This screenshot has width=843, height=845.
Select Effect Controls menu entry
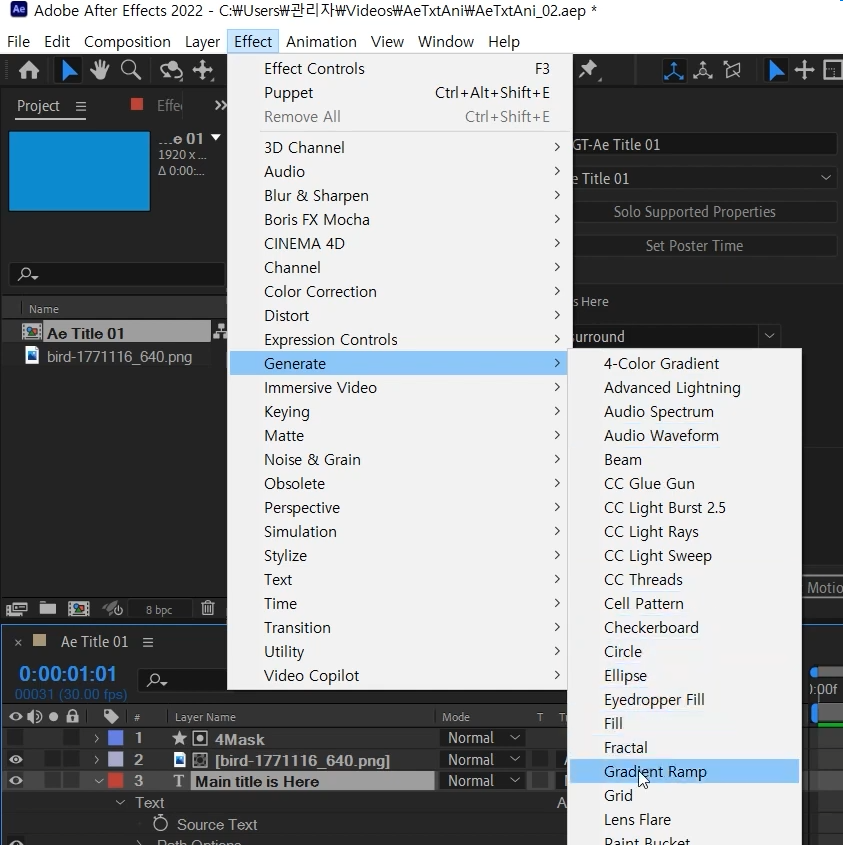[x=398, y=68]
